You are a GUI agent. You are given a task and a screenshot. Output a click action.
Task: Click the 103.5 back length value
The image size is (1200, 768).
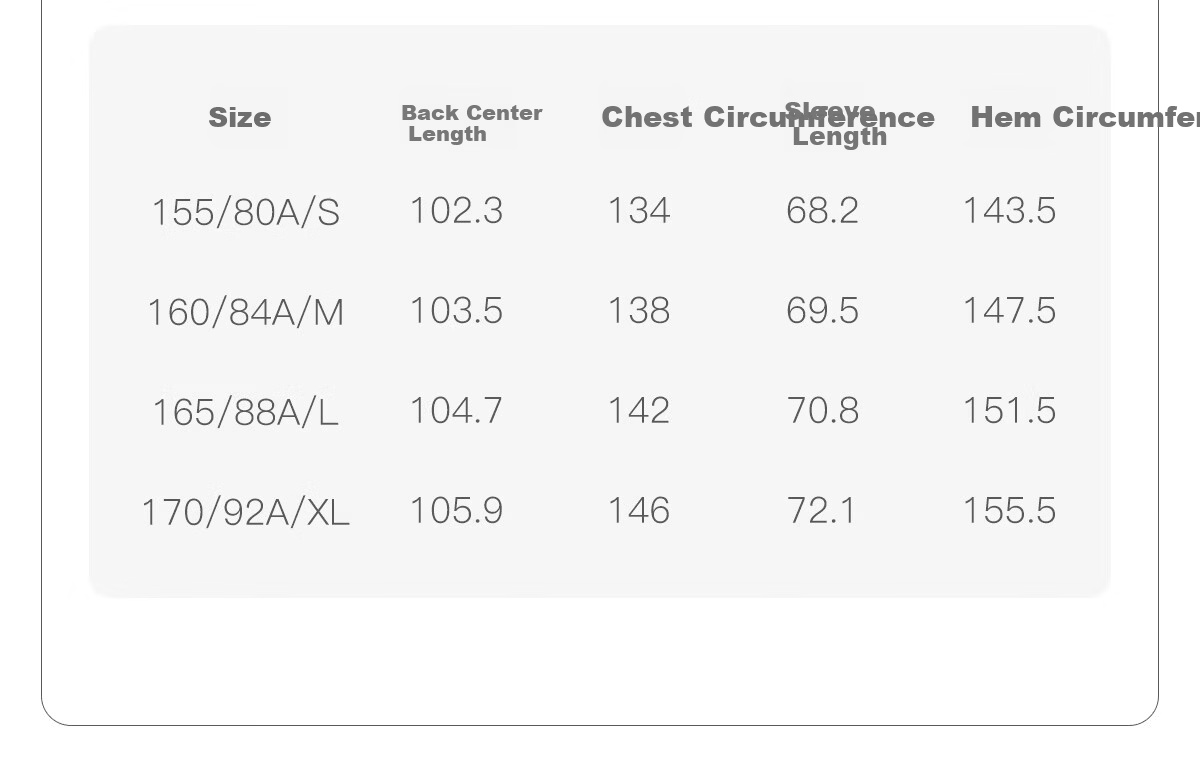(x=457, y=311)
